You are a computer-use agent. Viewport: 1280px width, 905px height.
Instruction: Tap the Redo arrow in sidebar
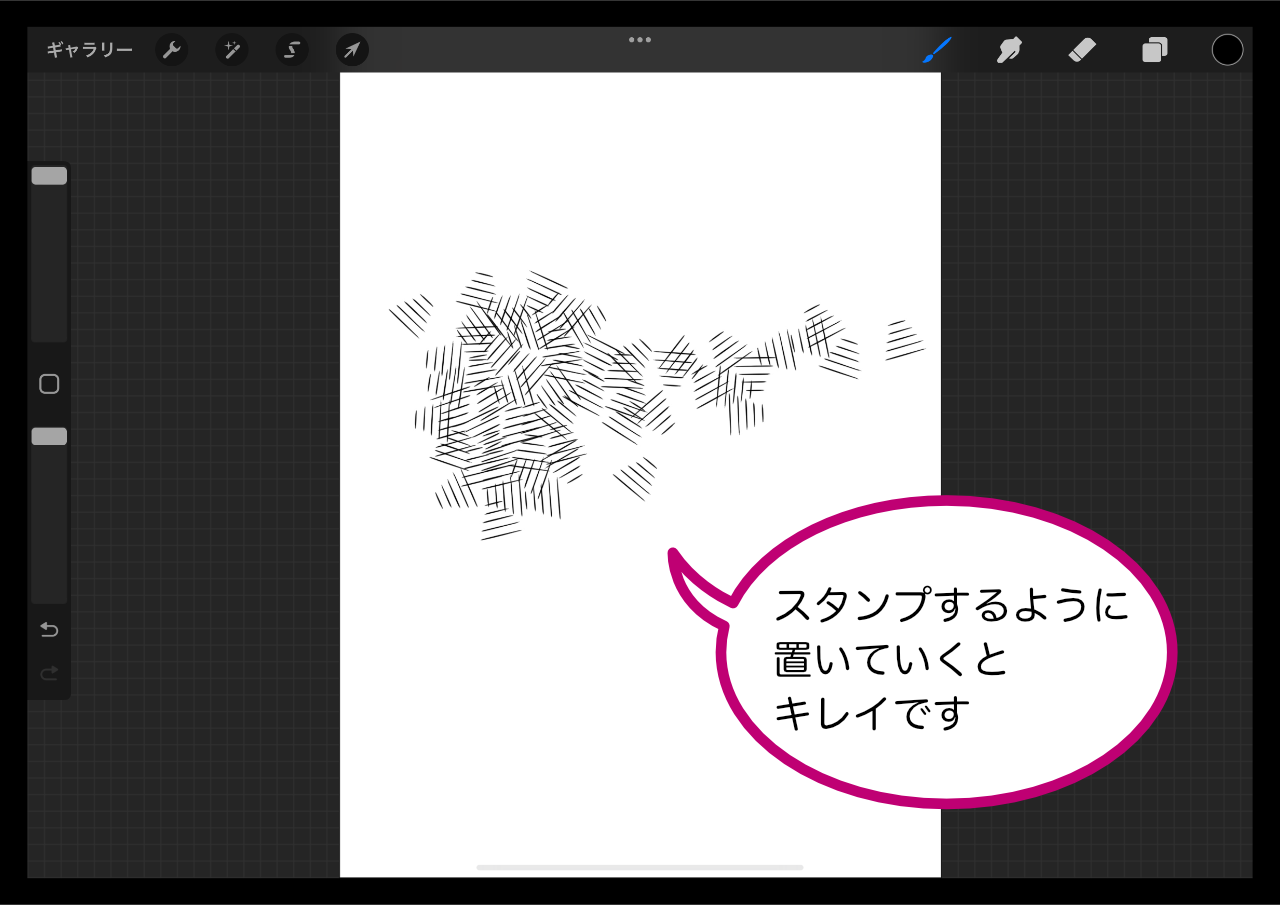[49, 674]
